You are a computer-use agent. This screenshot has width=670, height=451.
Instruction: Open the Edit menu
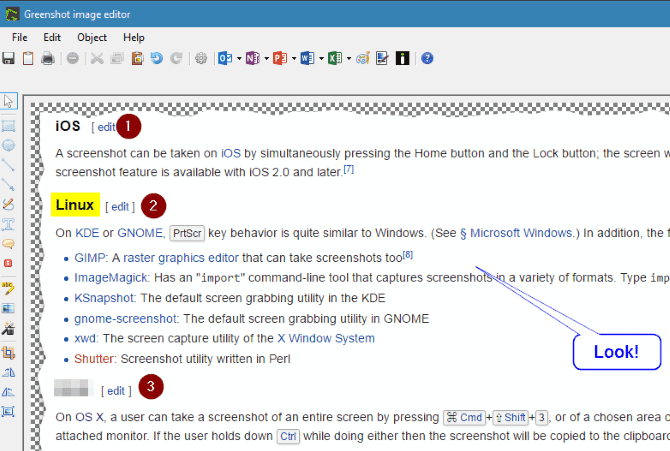click(52, 38)
